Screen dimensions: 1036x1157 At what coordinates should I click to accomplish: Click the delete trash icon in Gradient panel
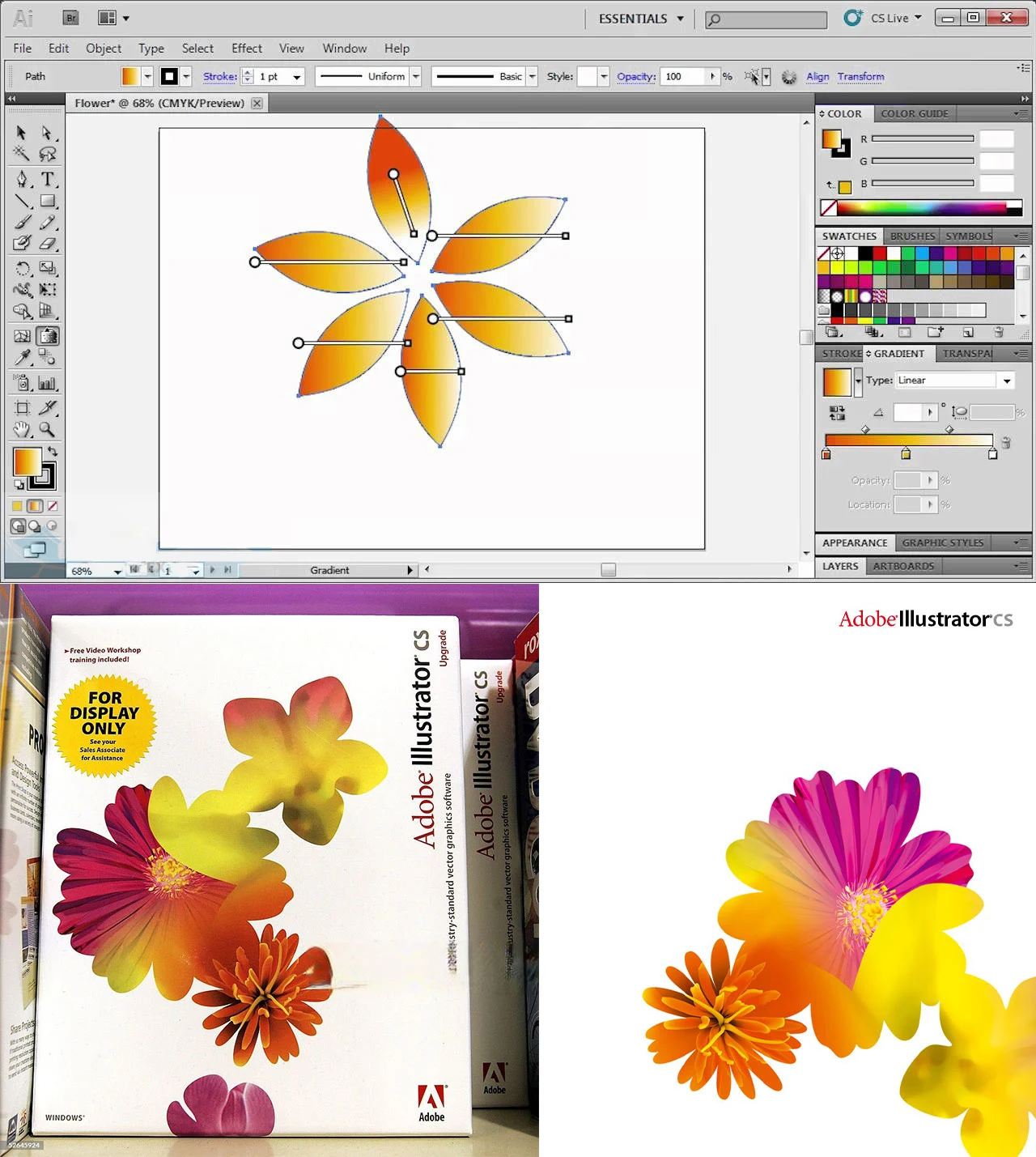point(1005,441)
